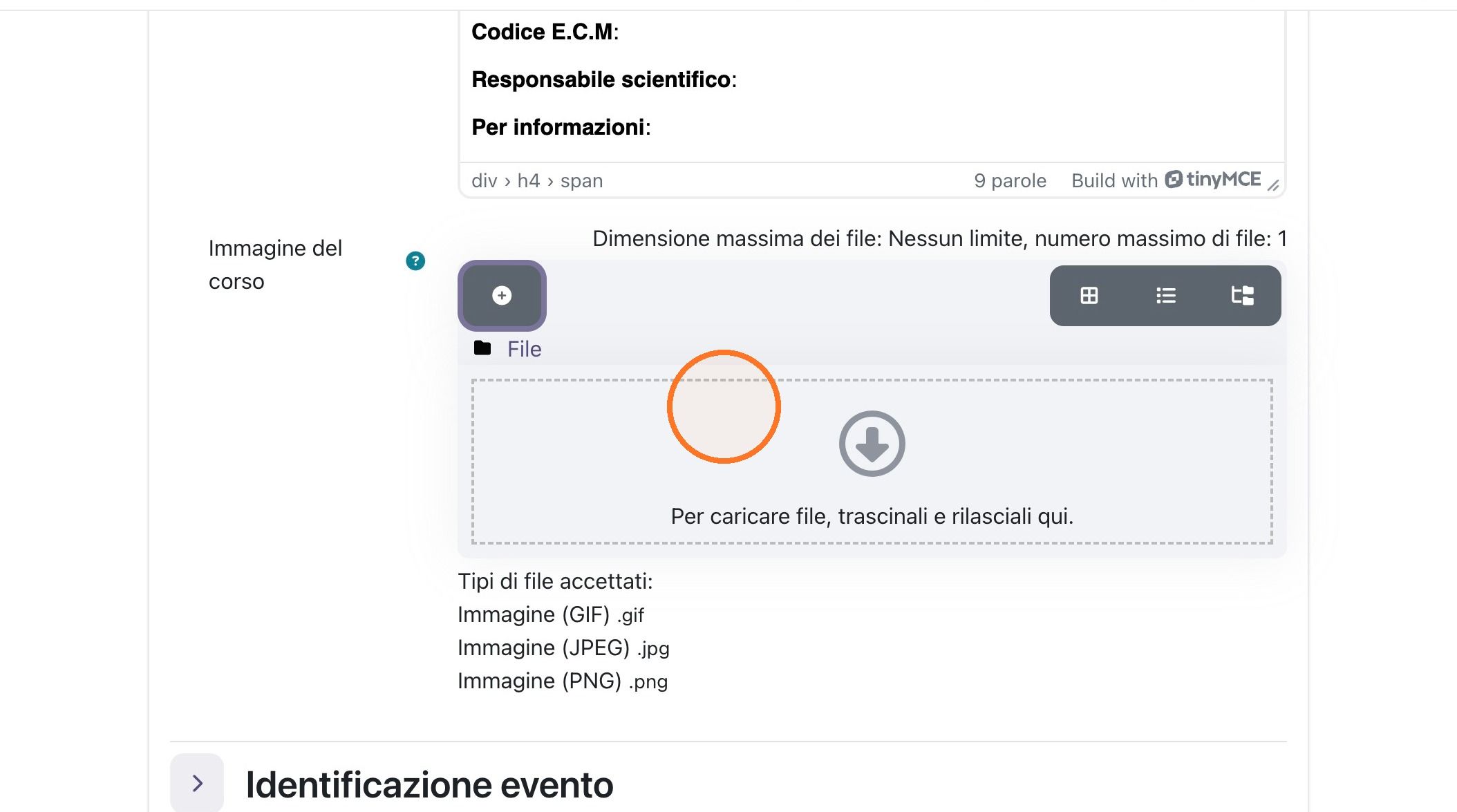
Task: Click the Identificazione evento heading
Action: click(429, 785)
